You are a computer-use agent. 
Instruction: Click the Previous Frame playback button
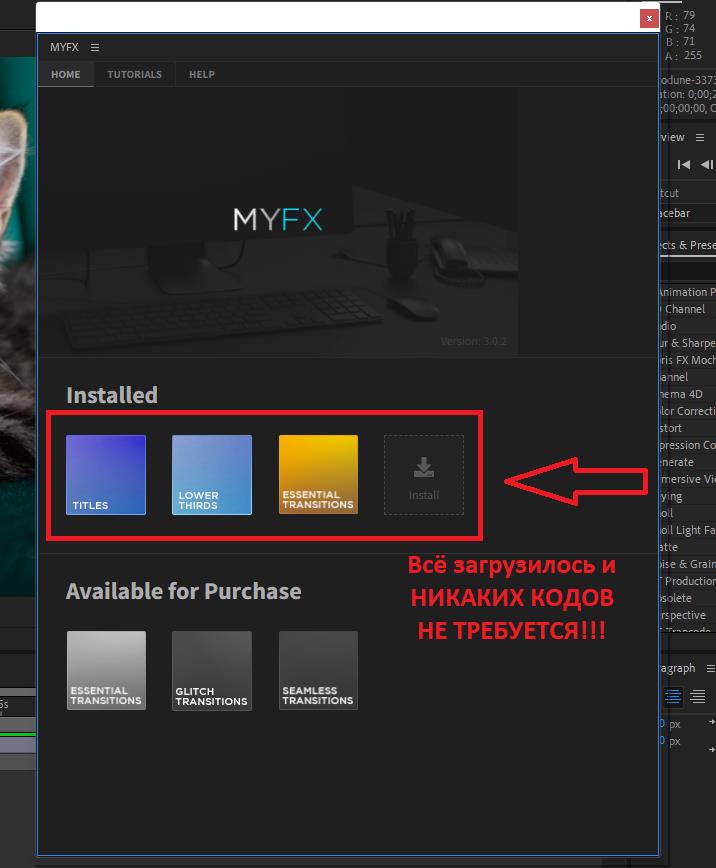(707, 164)
